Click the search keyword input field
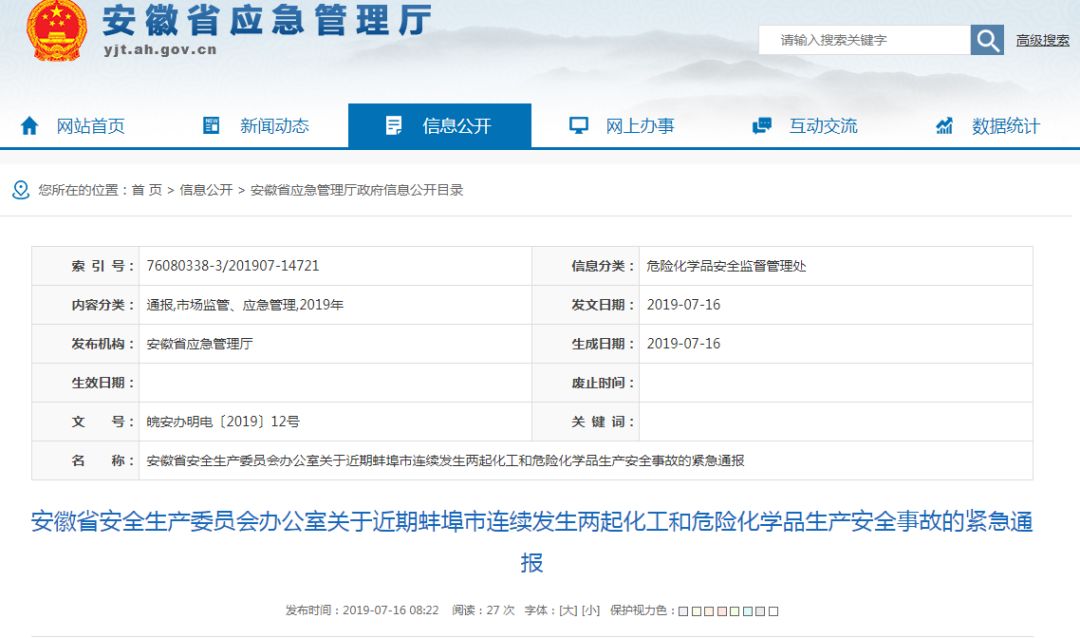 [x=864, y=40]
